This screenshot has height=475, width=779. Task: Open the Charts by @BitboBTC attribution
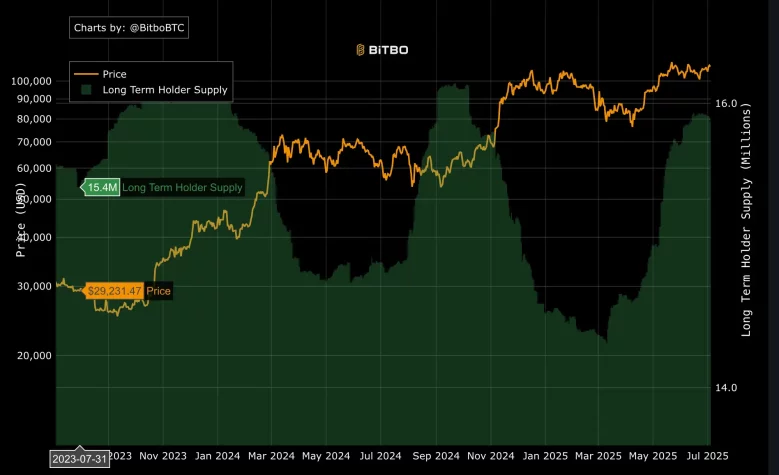tap(130, 28)
